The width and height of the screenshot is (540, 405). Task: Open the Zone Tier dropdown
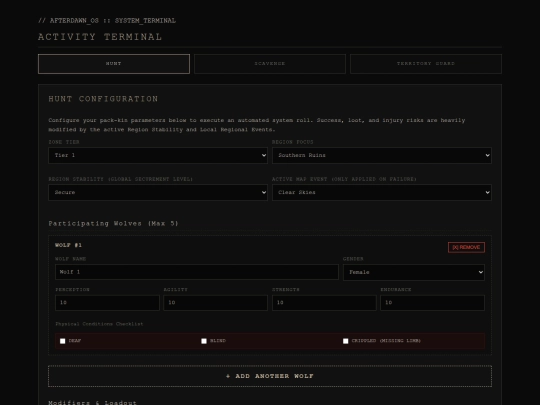pos(158,155)
